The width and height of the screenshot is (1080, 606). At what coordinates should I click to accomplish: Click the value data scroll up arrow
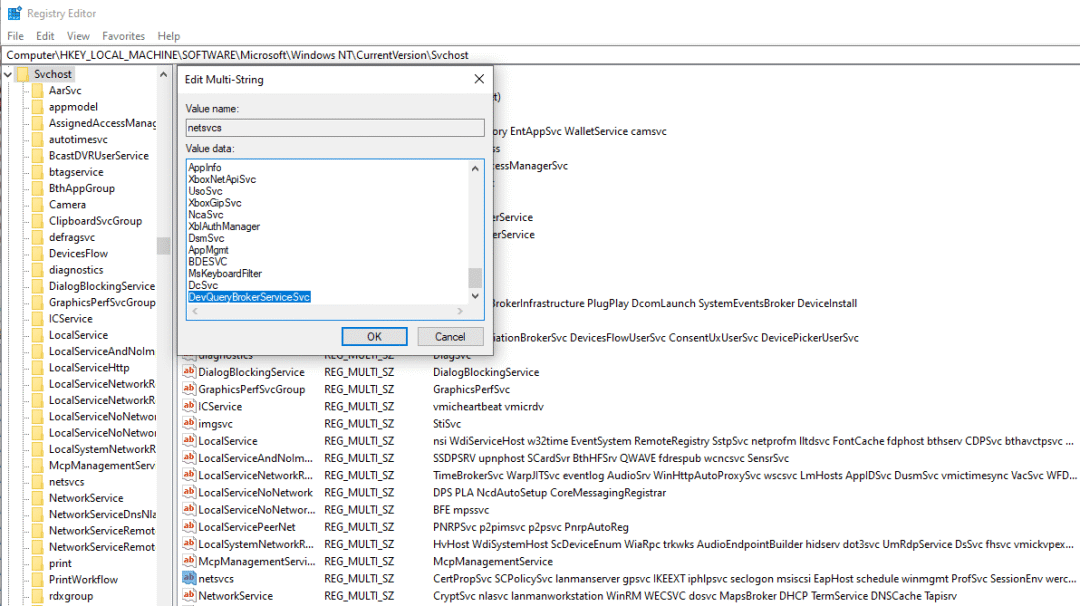click(475, 169)
